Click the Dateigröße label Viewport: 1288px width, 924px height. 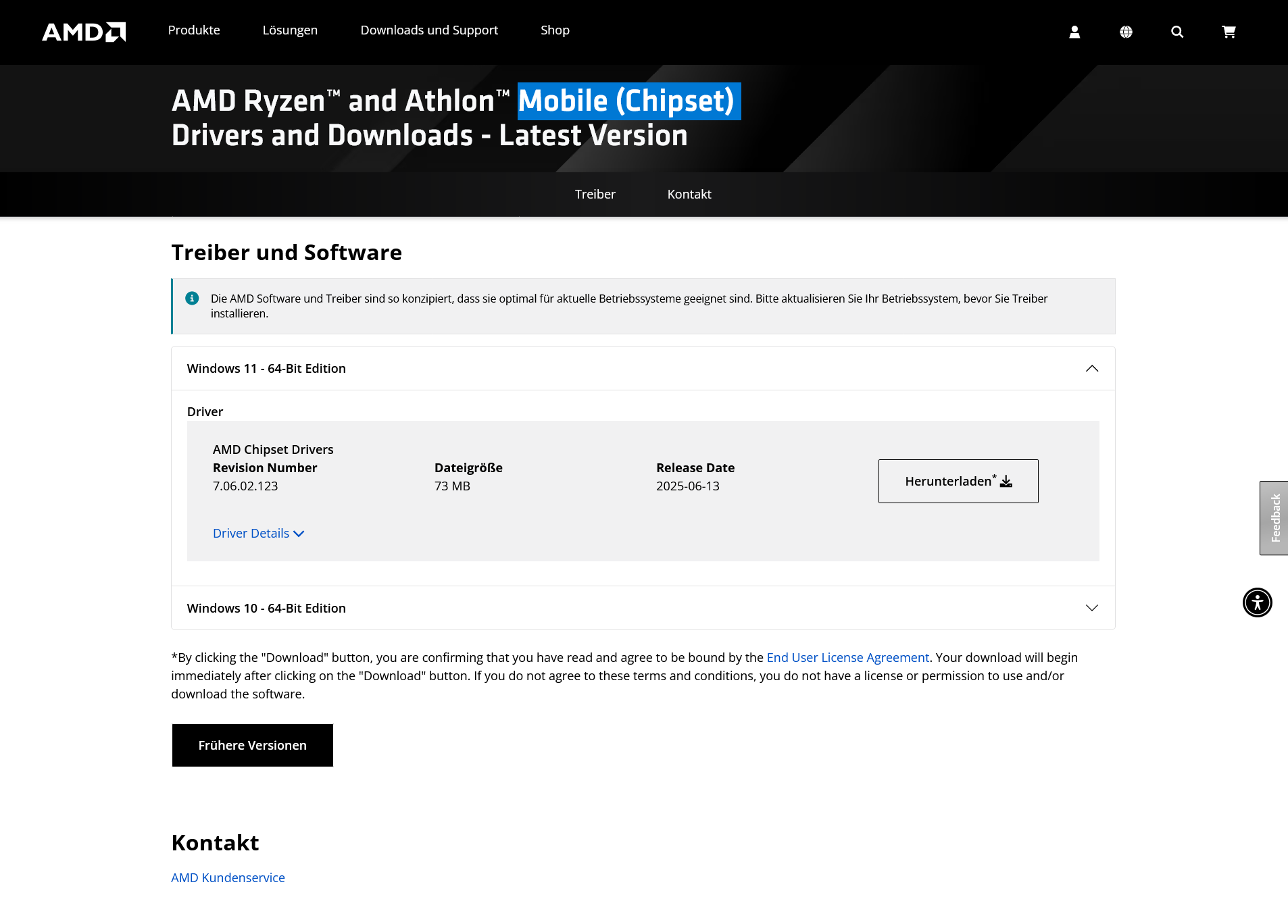[x=468, y=468]
